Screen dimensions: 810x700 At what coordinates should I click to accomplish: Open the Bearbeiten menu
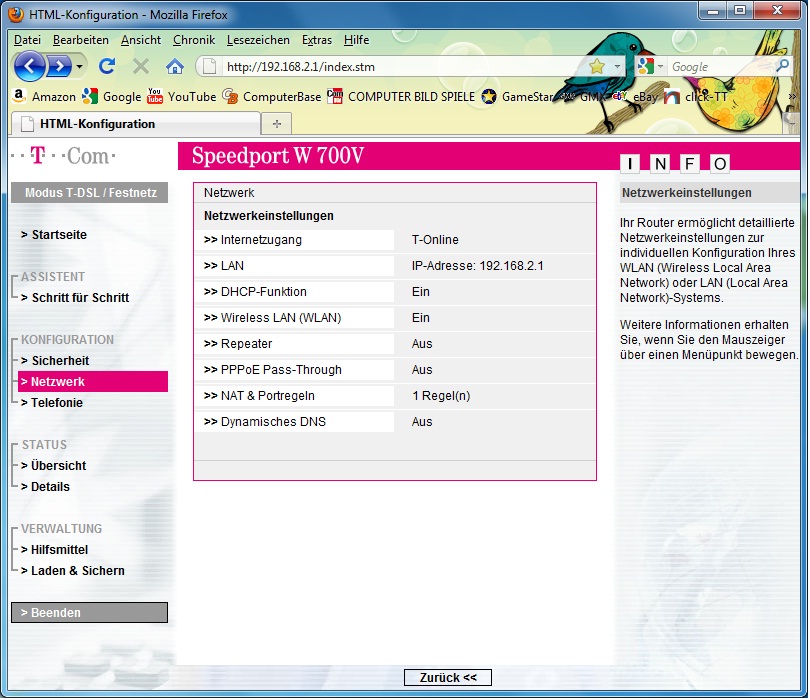81,40
